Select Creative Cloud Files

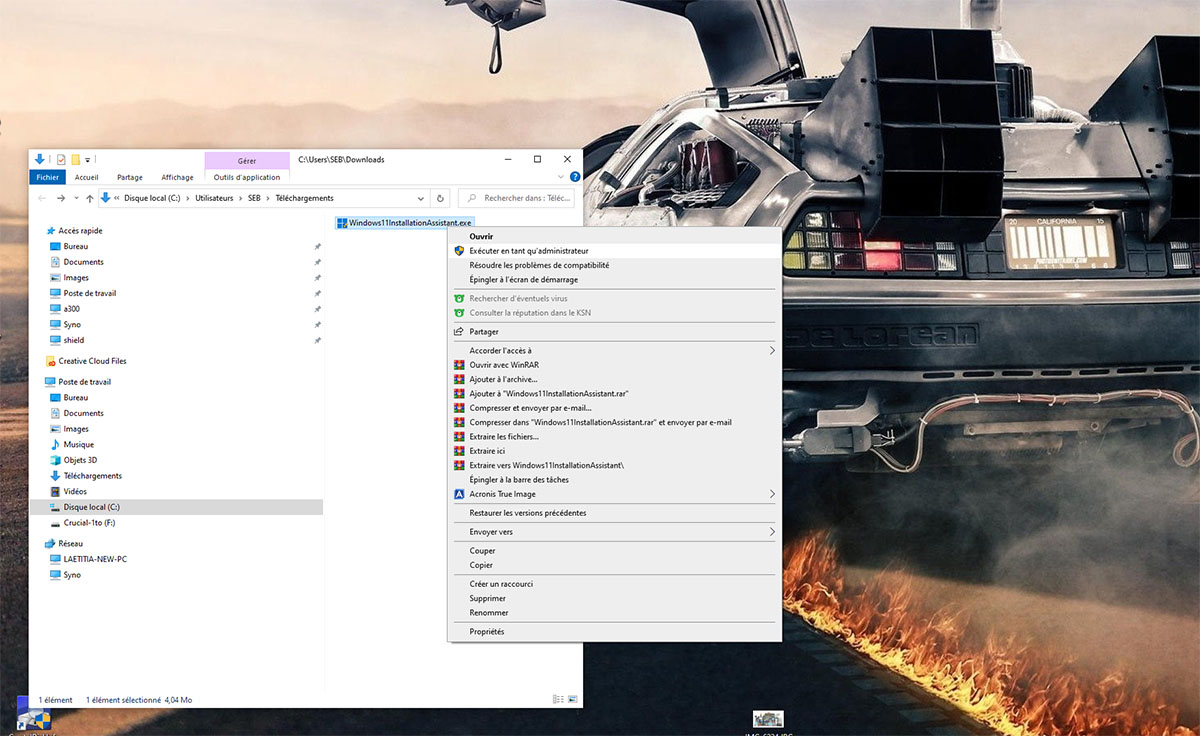coord(92,361)
